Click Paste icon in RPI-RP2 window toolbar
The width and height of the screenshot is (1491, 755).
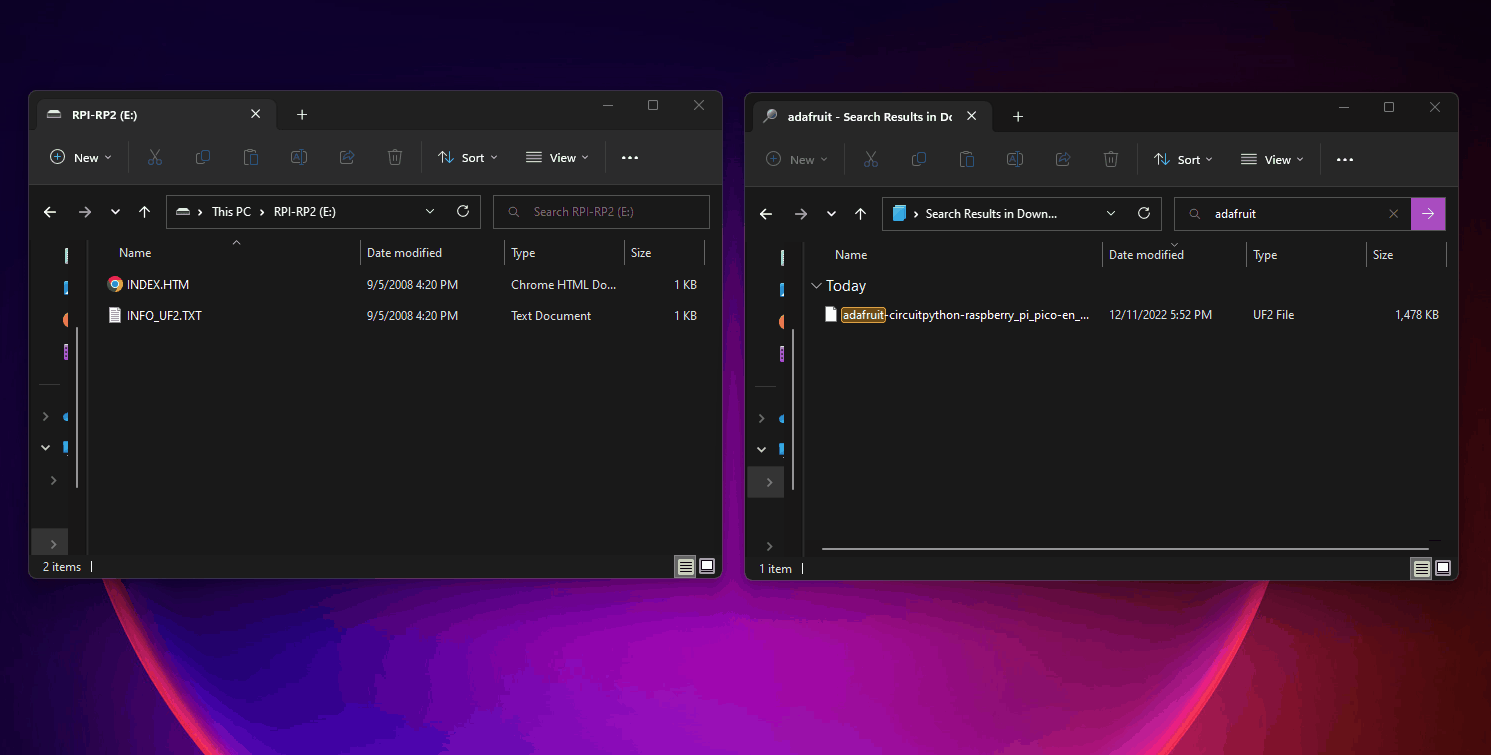[x=251, y=157]
